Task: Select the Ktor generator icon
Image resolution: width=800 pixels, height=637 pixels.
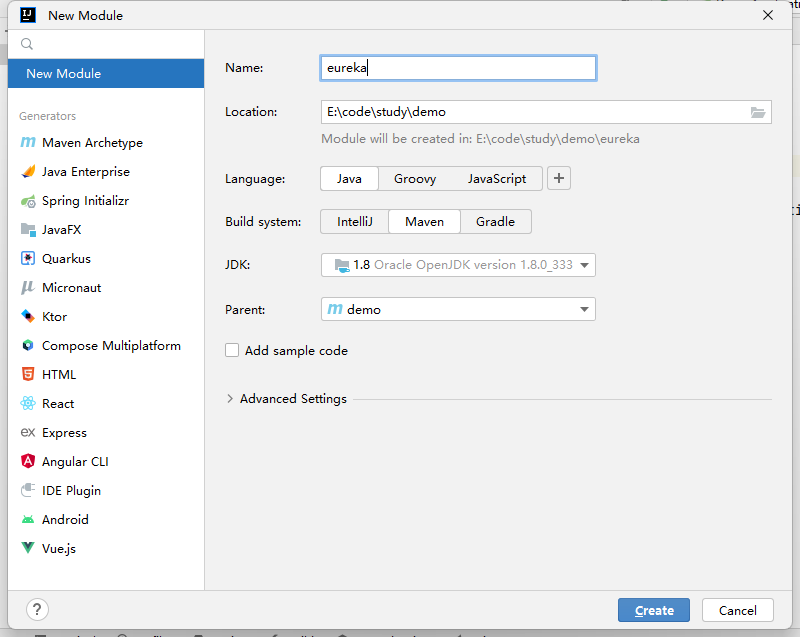Action: click(x=28, y=317)
